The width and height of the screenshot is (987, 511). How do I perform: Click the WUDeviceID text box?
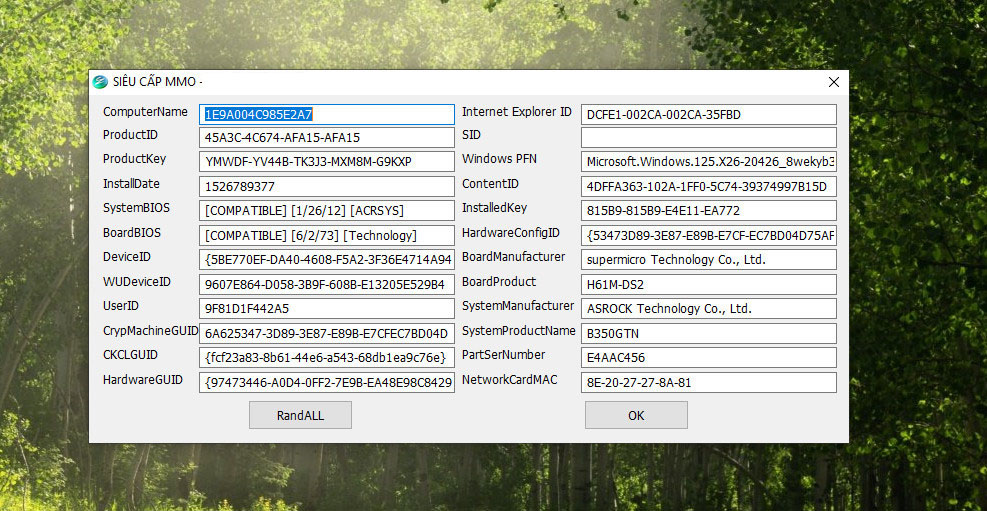(x=327, y=284)
